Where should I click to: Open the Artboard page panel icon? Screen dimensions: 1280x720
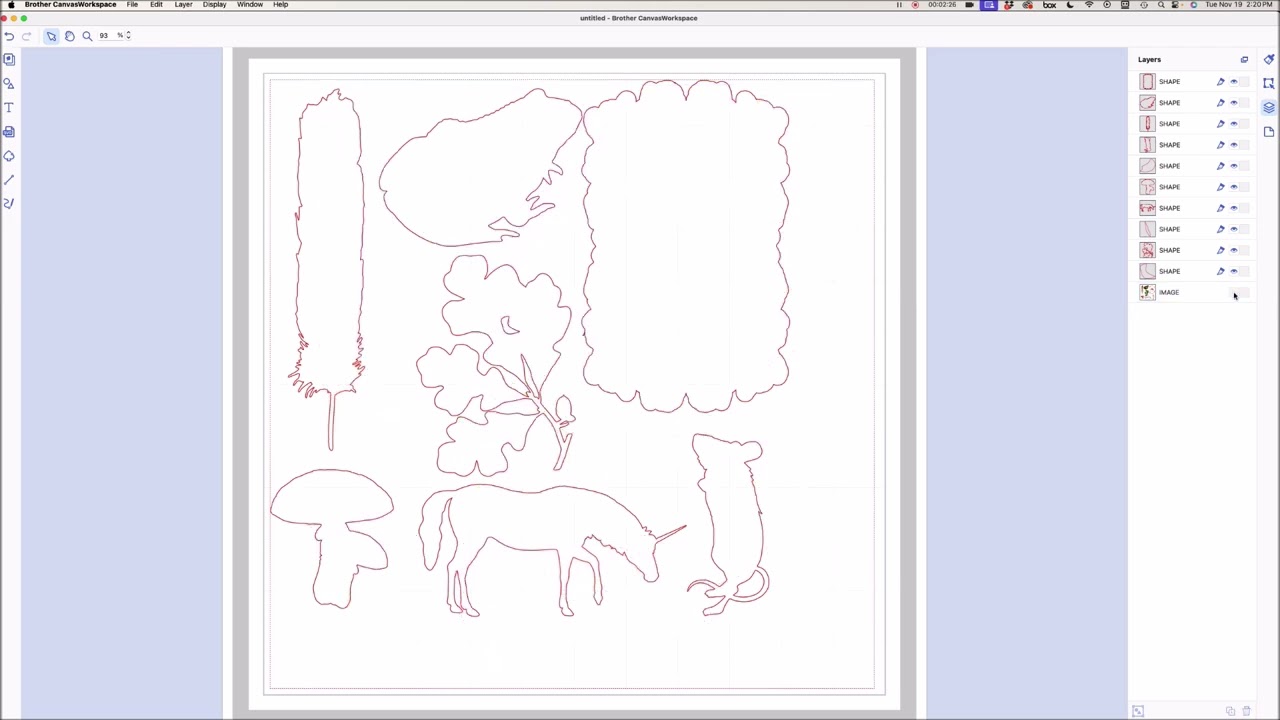click(x=1269, y=132)
